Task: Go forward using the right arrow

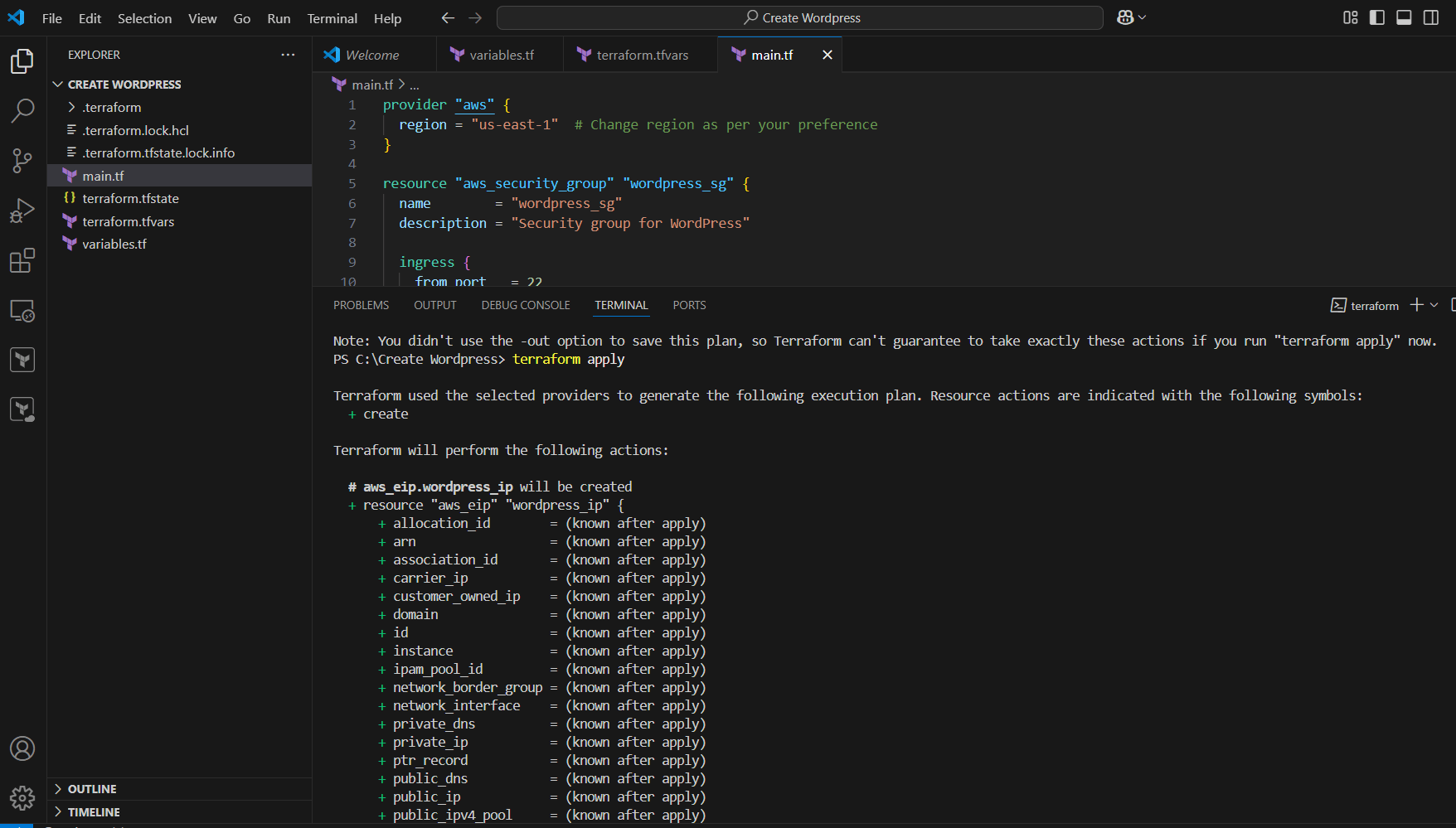Action: point(475,17)
